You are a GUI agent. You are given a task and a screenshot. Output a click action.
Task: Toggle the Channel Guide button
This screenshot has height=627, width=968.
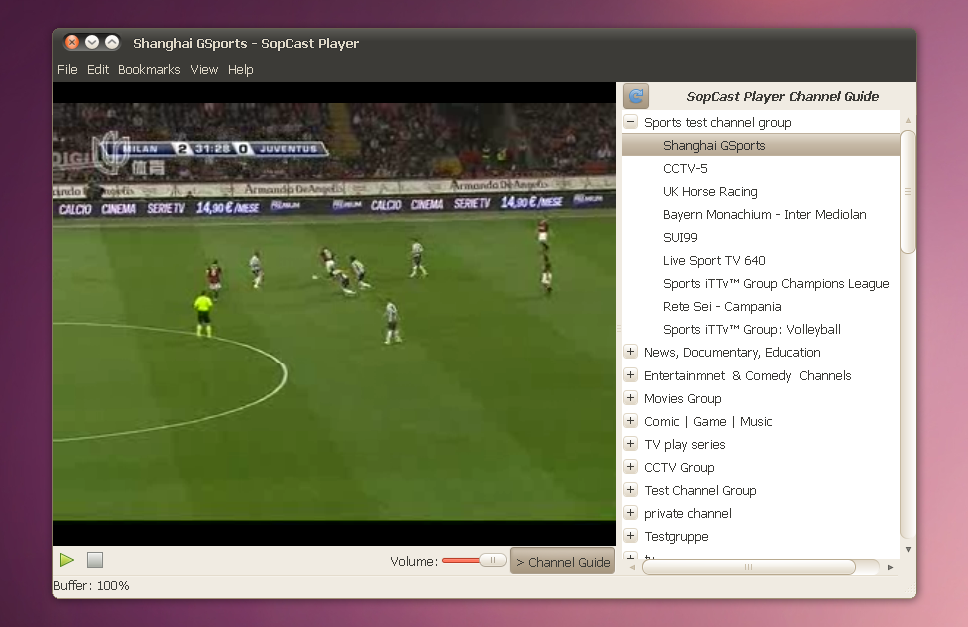[562, 562]
